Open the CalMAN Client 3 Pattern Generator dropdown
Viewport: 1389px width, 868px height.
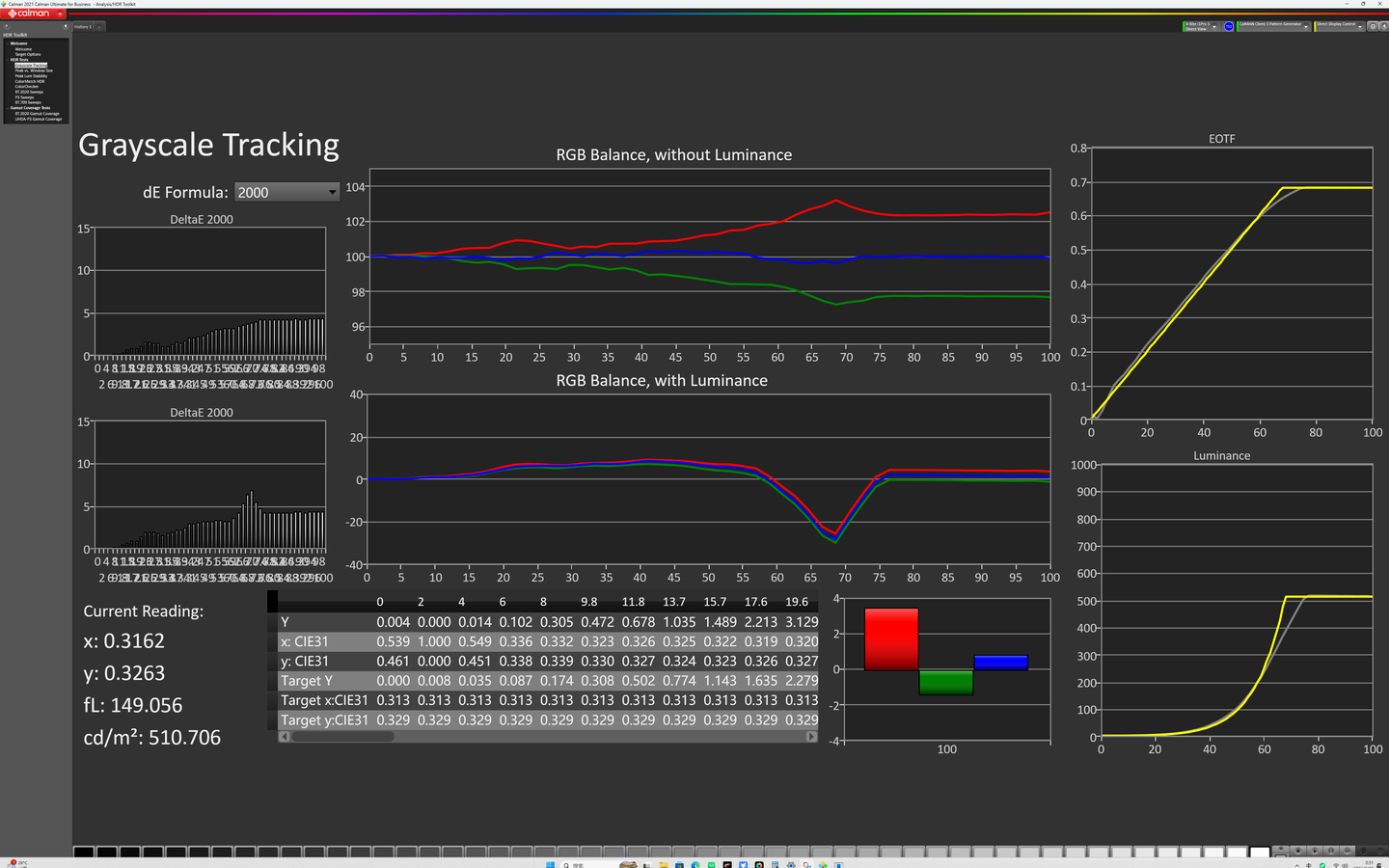tap(1274, 26)
